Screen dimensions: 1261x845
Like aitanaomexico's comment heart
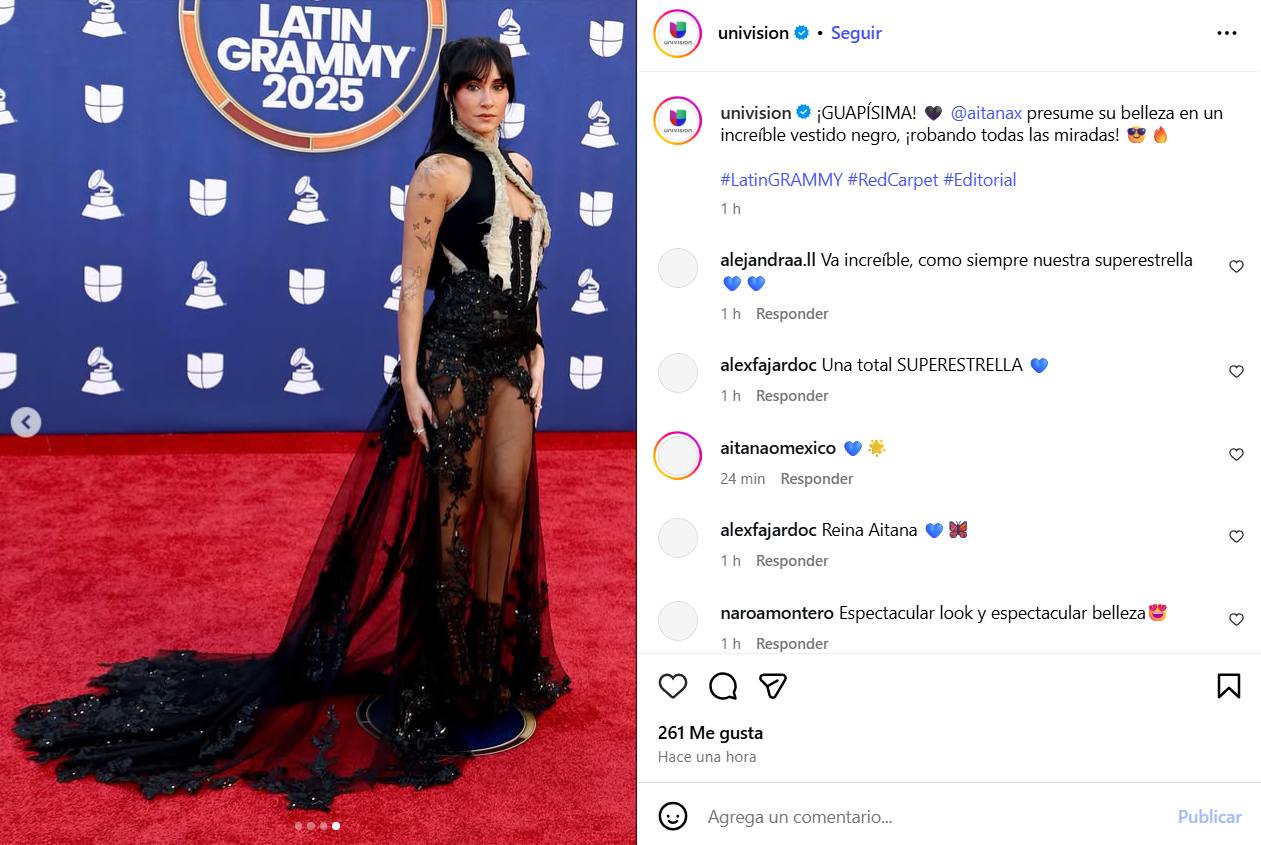click(x=1236, y=455)
